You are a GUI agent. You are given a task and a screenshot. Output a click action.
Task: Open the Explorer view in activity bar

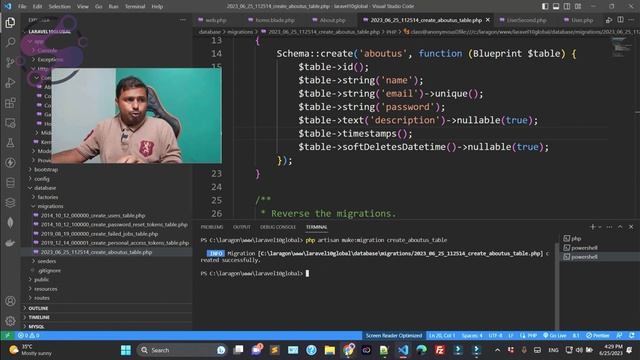[x=10, y=22]
